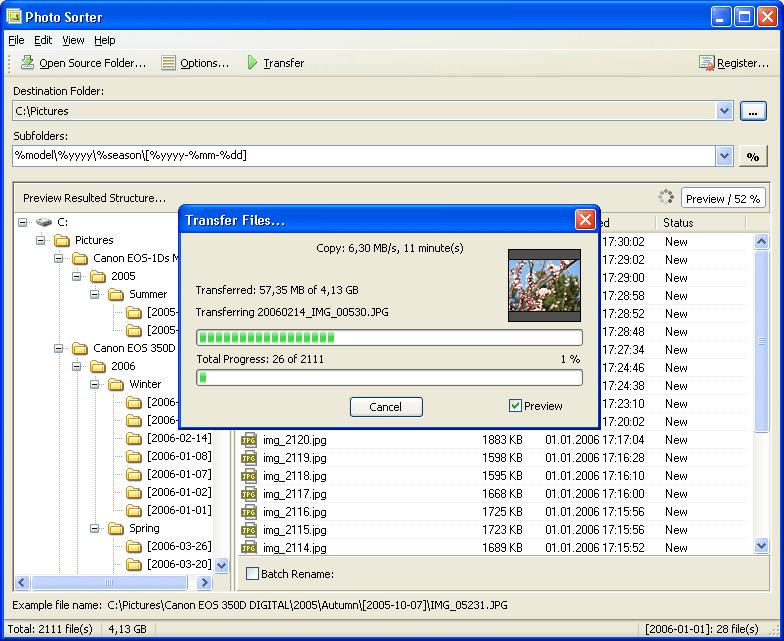Viewport: 784px width, 641px height.
Task: Close the Transfer Files dialog
Action: click(x=585, y=220)
